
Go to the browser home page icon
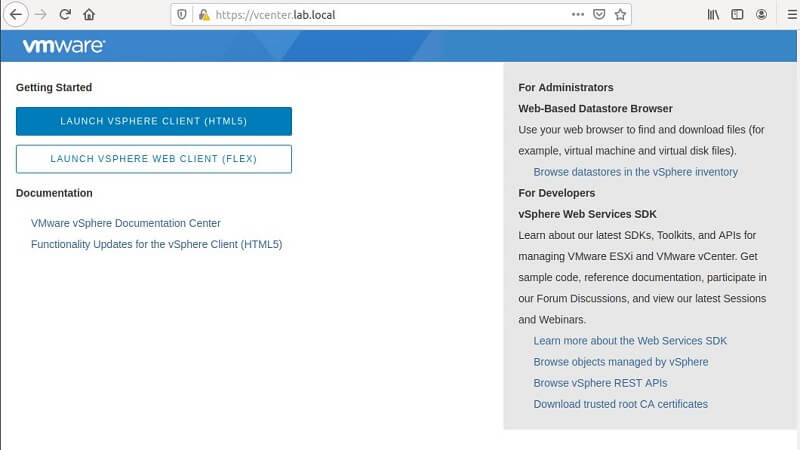coord(90,15)
